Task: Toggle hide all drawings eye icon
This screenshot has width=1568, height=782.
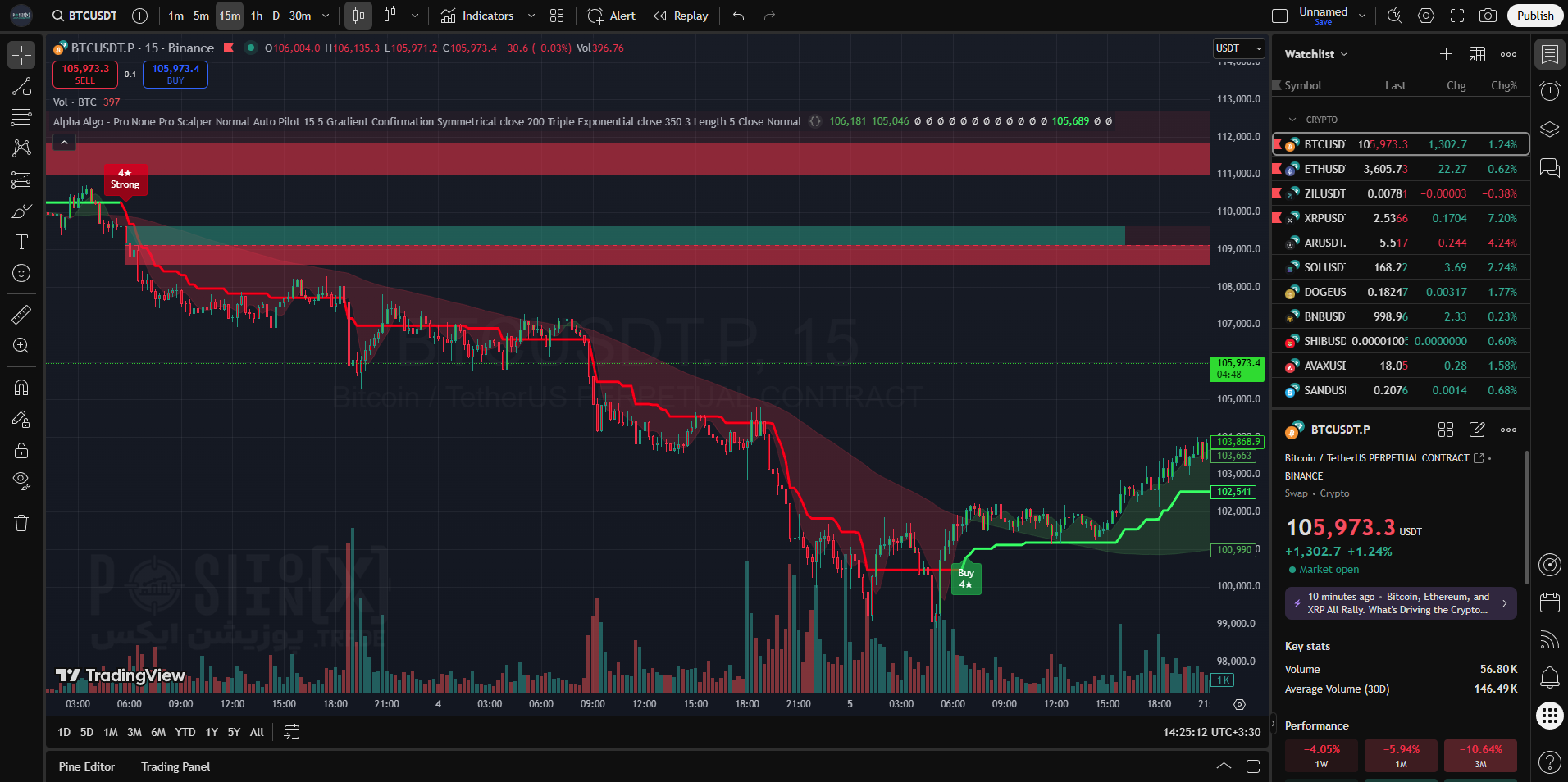Action: 21,480
